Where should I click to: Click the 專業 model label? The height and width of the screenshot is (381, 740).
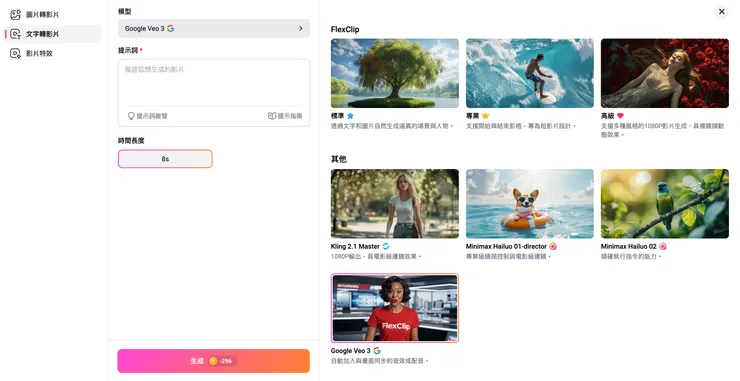[472, 116]
